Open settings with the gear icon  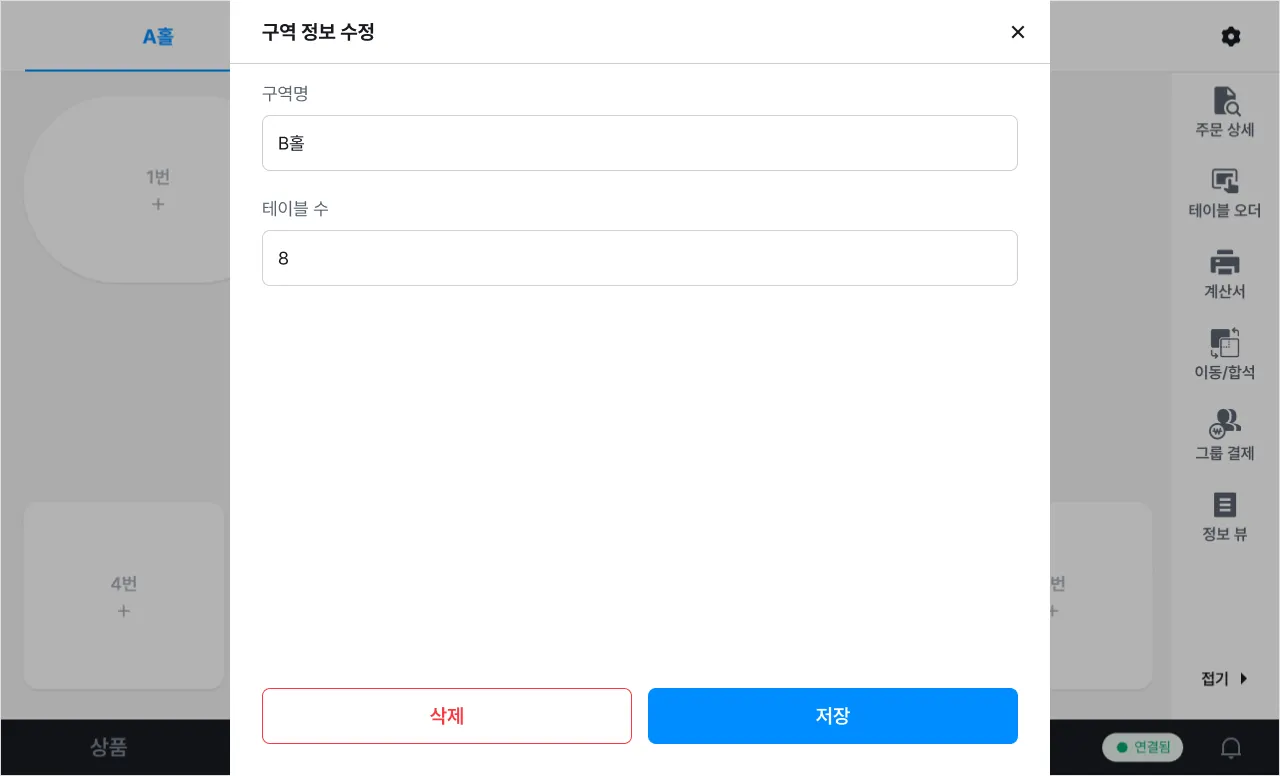[1231, 37]
